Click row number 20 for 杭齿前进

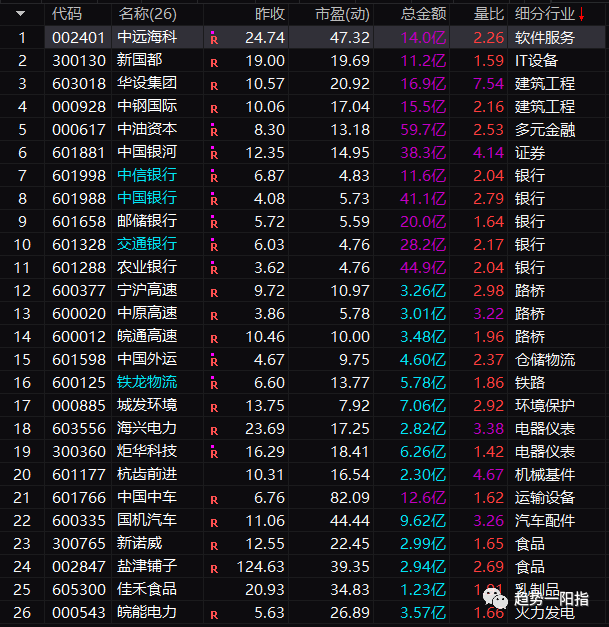click(22, 475)
